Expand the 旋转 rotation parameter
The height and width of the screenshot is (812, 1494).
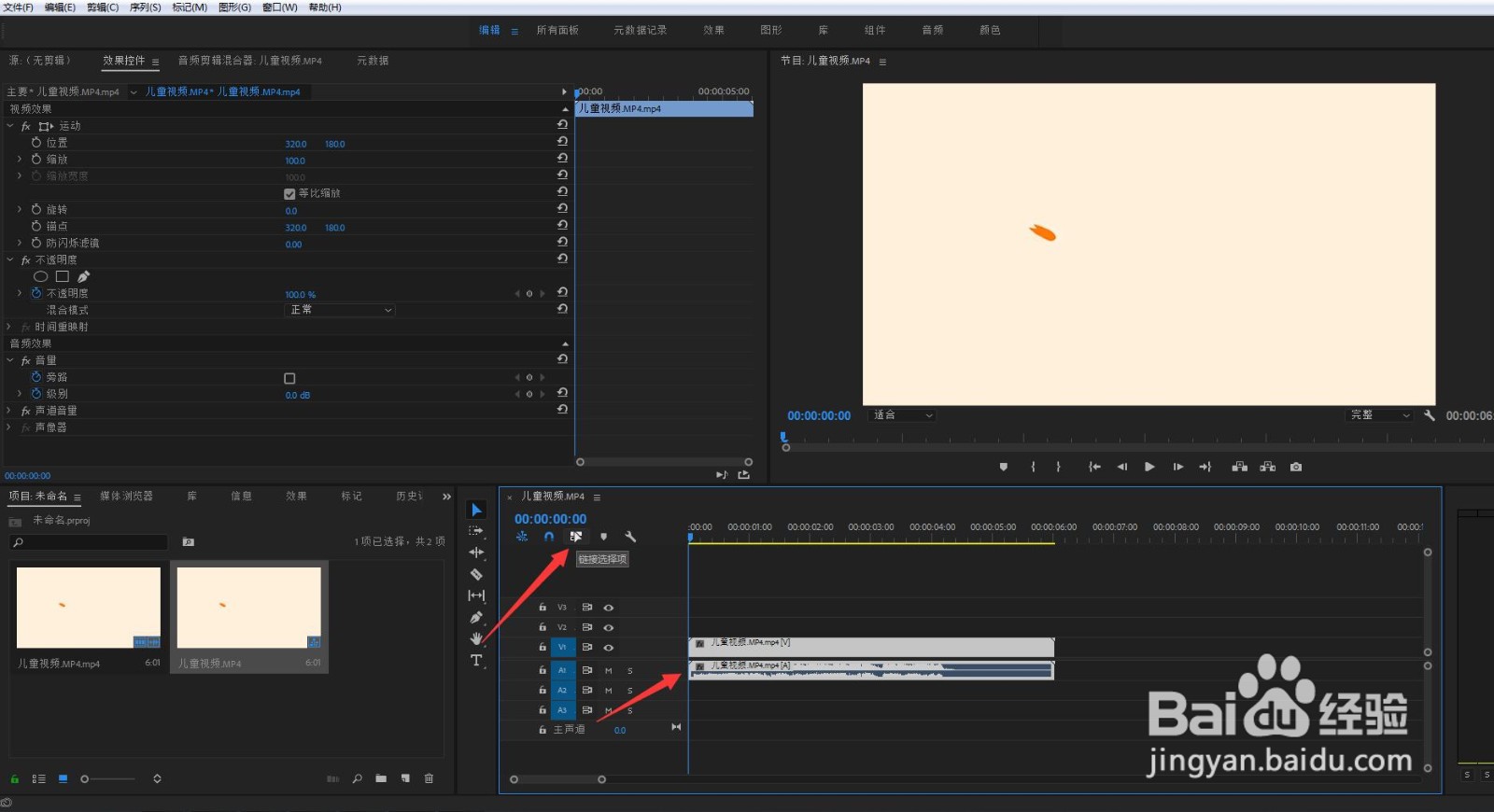pos(20,210)
